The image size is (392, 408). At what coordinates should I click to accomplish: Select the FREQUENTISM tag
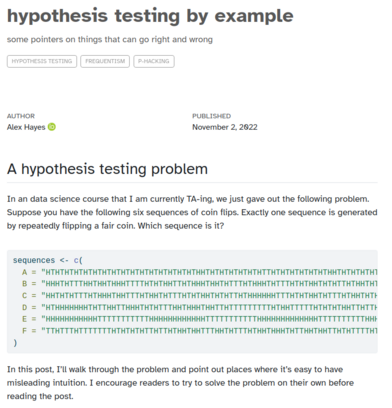[105, 61]
